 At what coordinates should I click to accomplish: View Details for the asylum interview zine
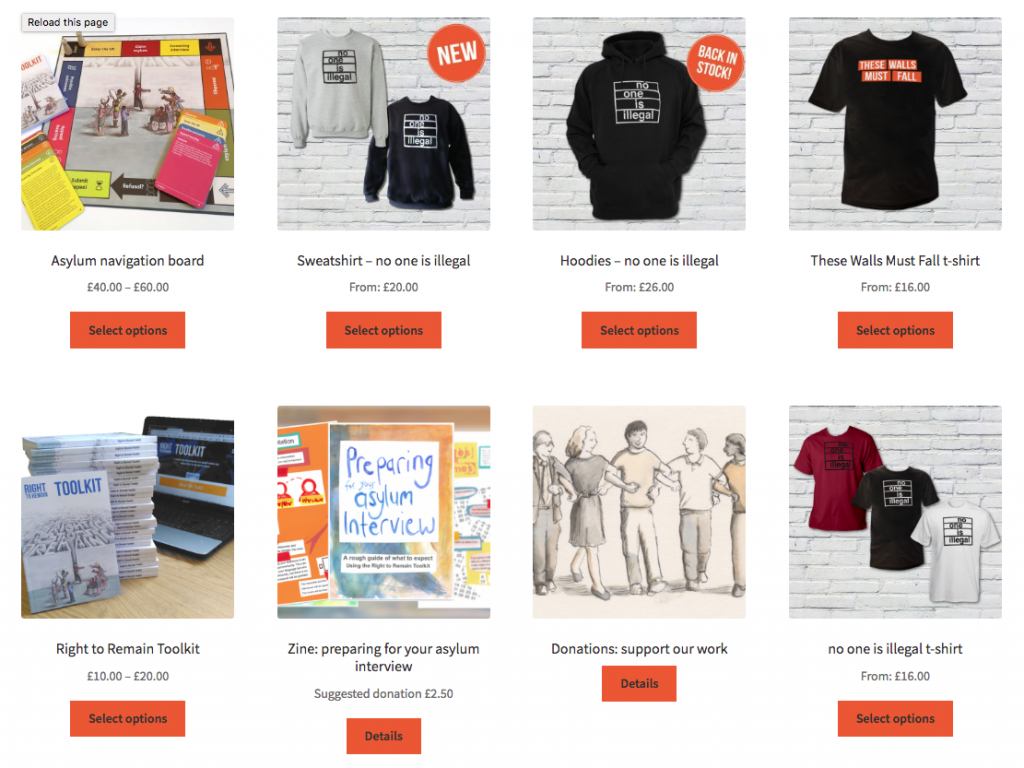[x=383, y=736]
